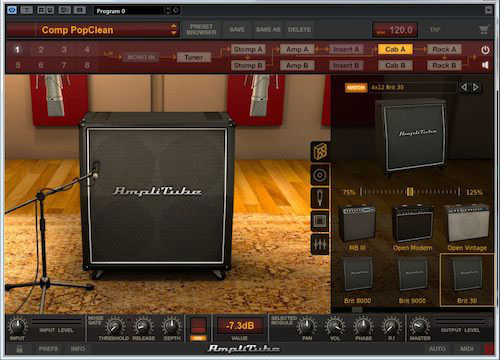Select the Brit 8000 cabinet thumbnail

(x=358, y=280)
